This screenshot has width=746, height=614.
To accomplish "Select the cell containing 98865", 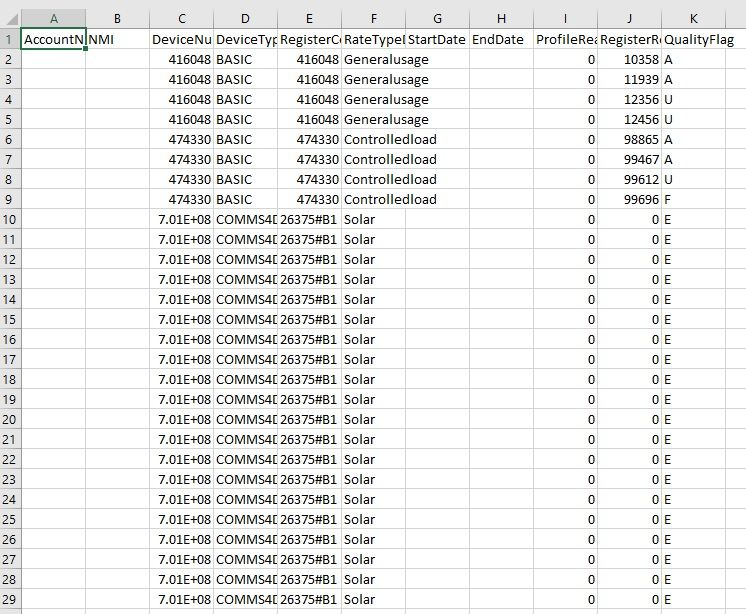I will point(629,139).
